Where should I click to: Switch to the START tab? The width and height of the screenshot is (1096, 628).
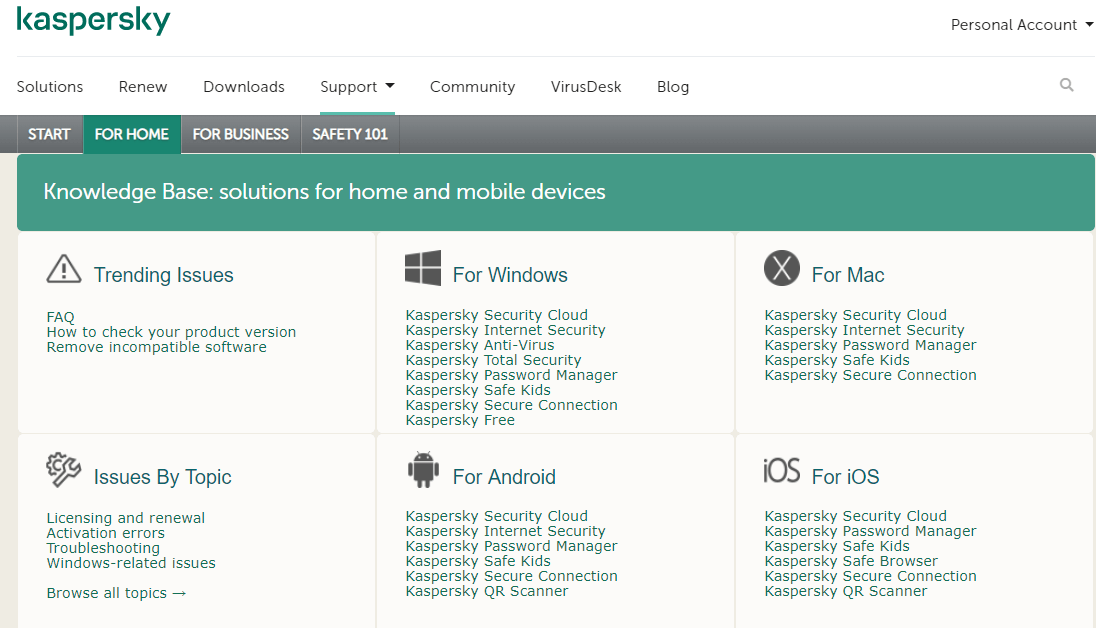(49, 134)
